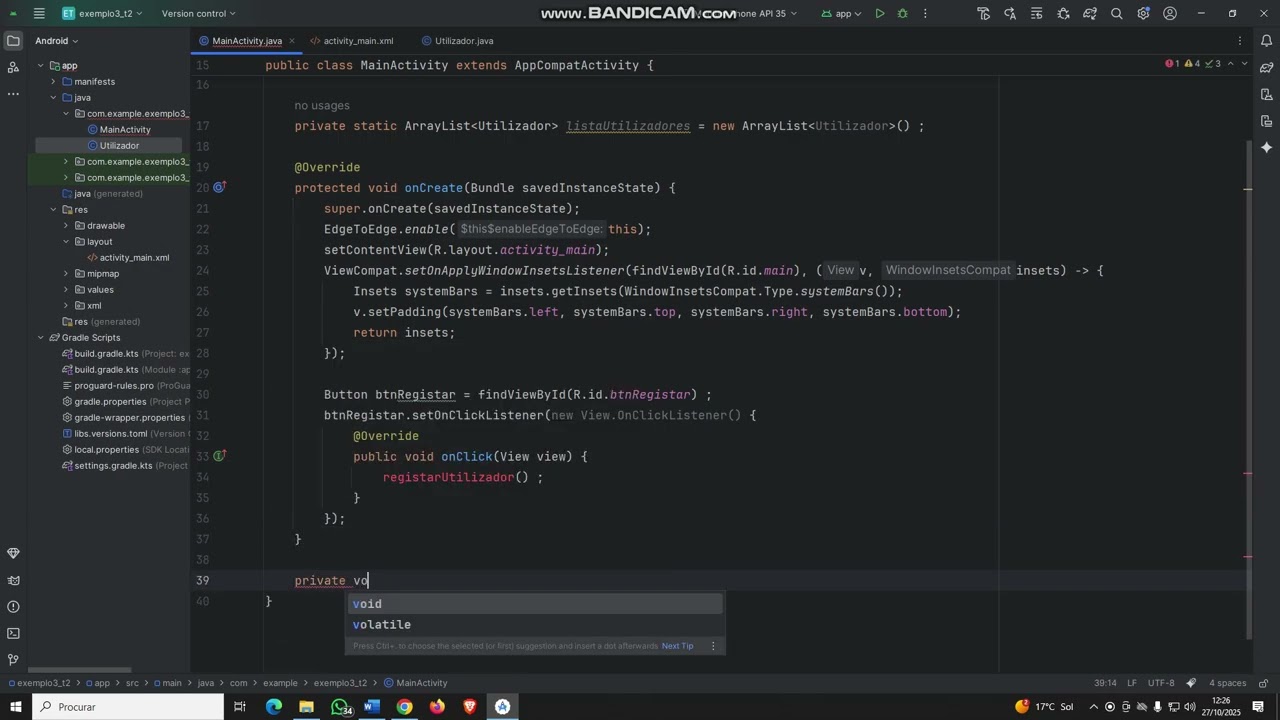Expand the drawable folder
The width and height of the screenshot is (1280, 720).
(66, 226)
